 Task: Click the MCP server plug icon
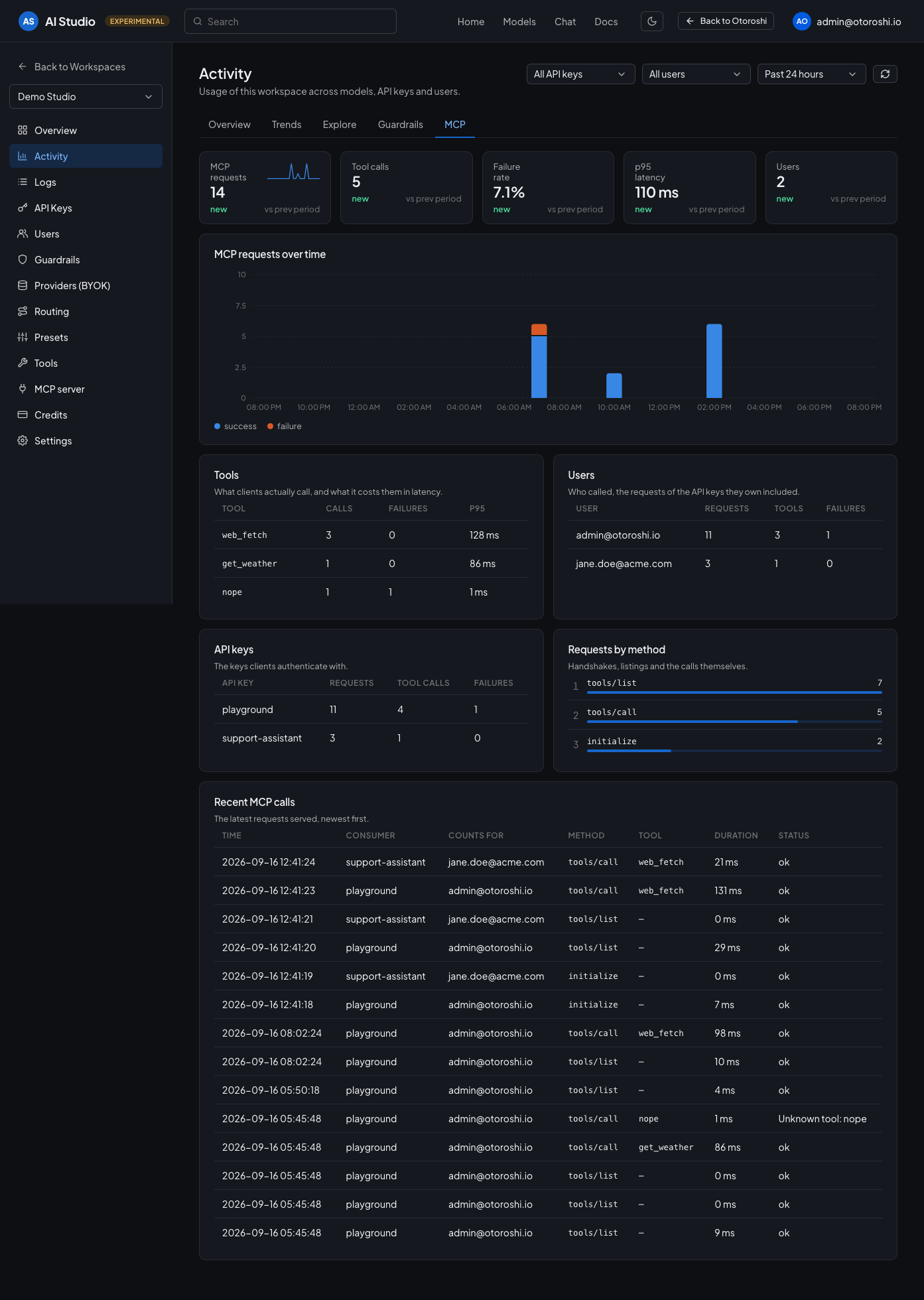[23, 389]
